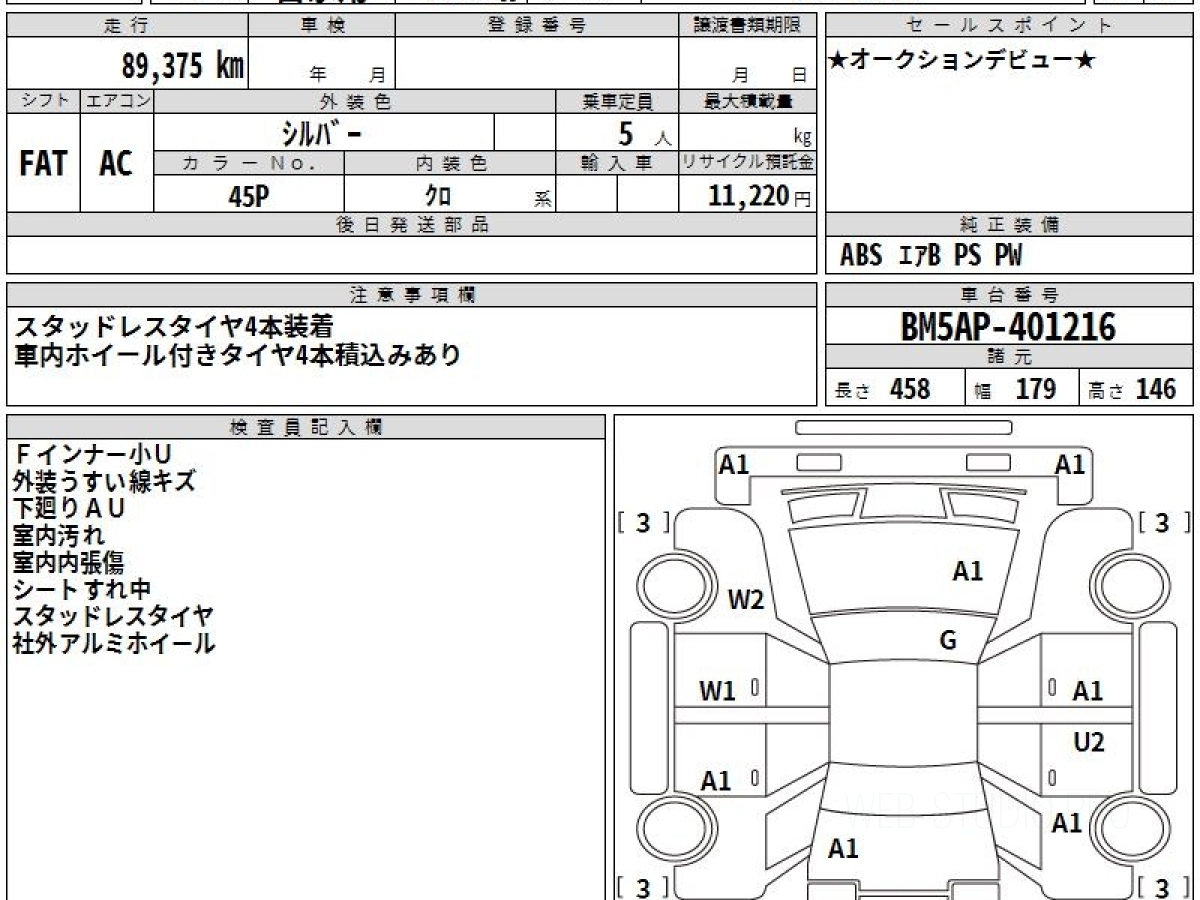Select inspector note 外装うすい線キズ

(105, 482)
